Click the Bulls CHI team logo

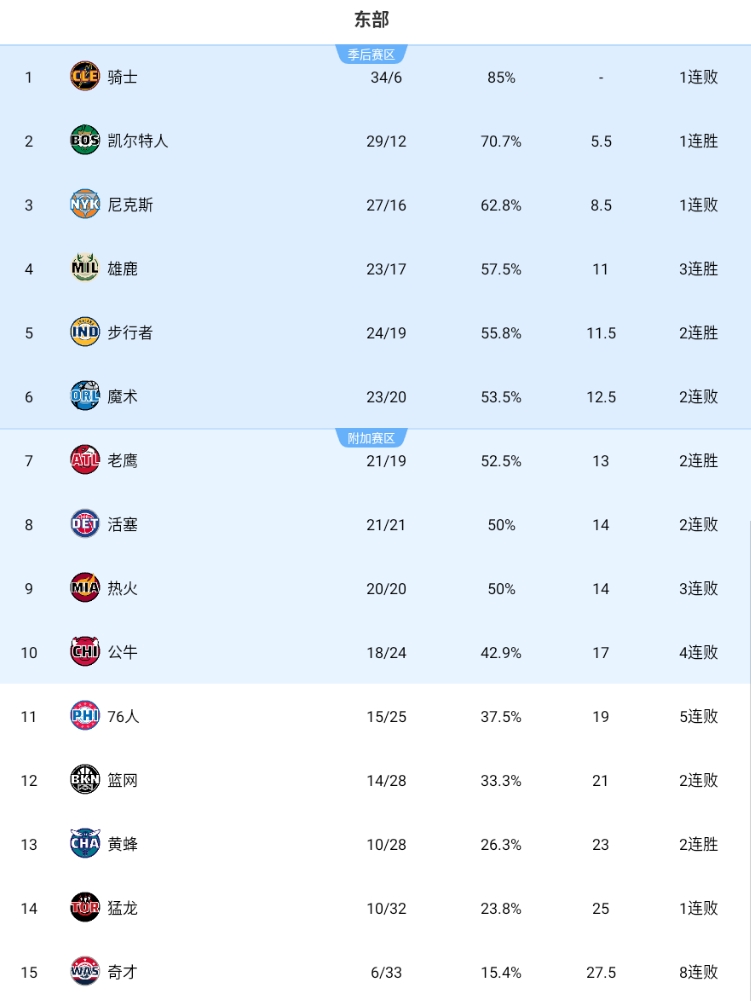pos(85,652)
